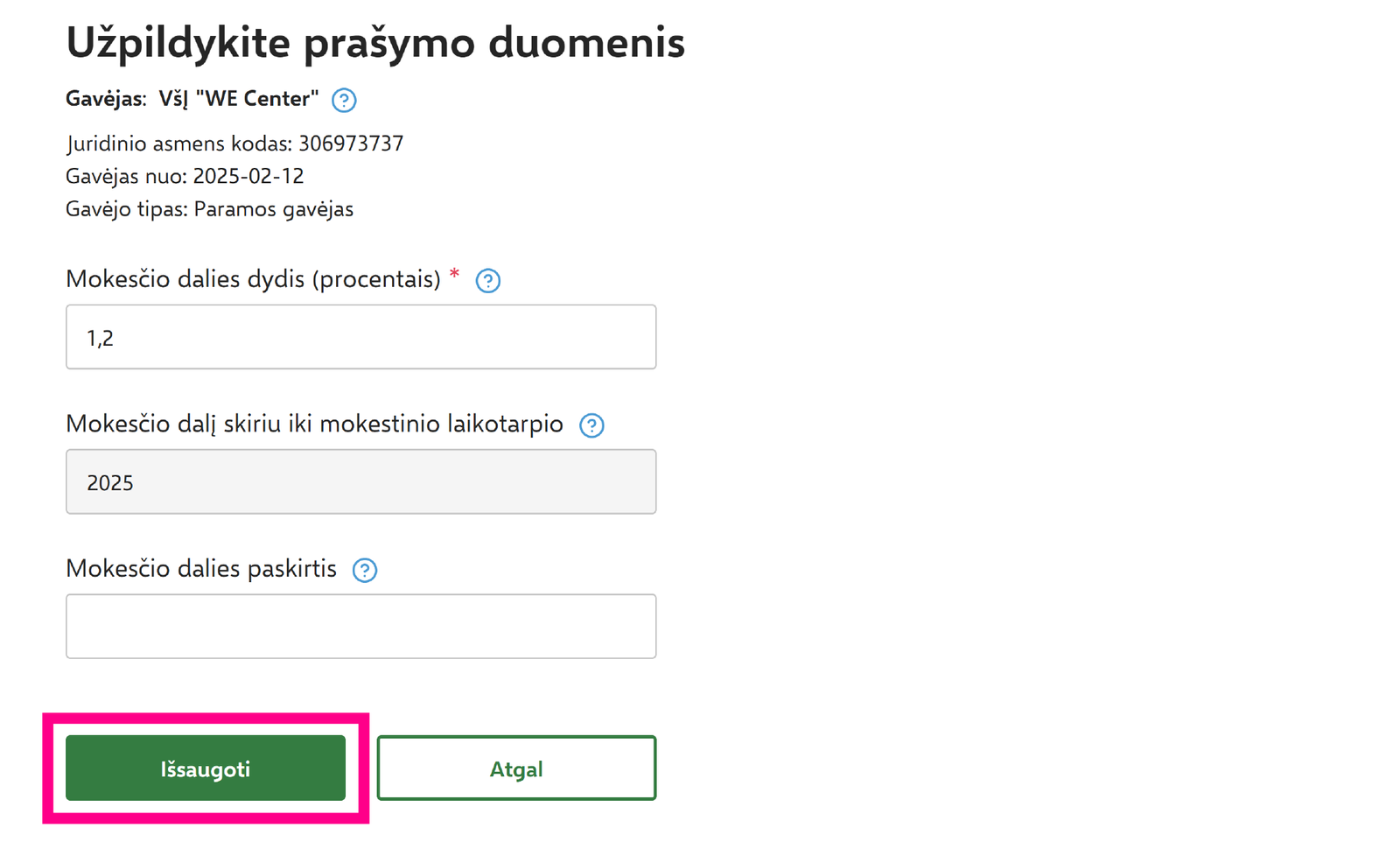1400x856 pixels.
Task: Click the legal entity code 306973737
Action: (351, 144)
